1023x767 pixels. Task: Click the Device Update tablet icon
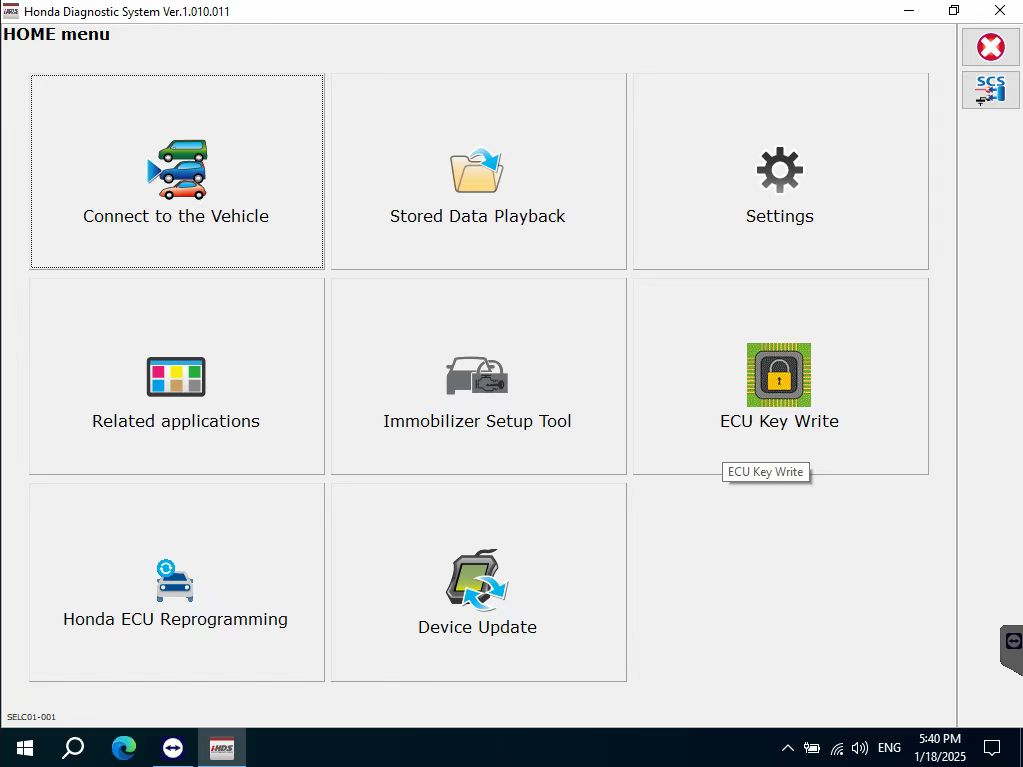[x=477, y=580]
